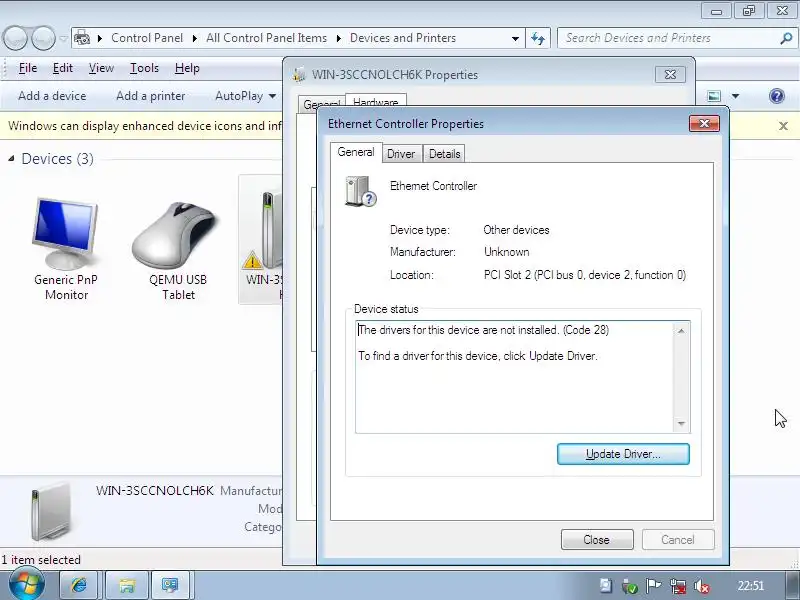This screenshot has width=800, height=600.
Task: Click the All Control Panel Items breadcrumb
Action: coord(266,38)
